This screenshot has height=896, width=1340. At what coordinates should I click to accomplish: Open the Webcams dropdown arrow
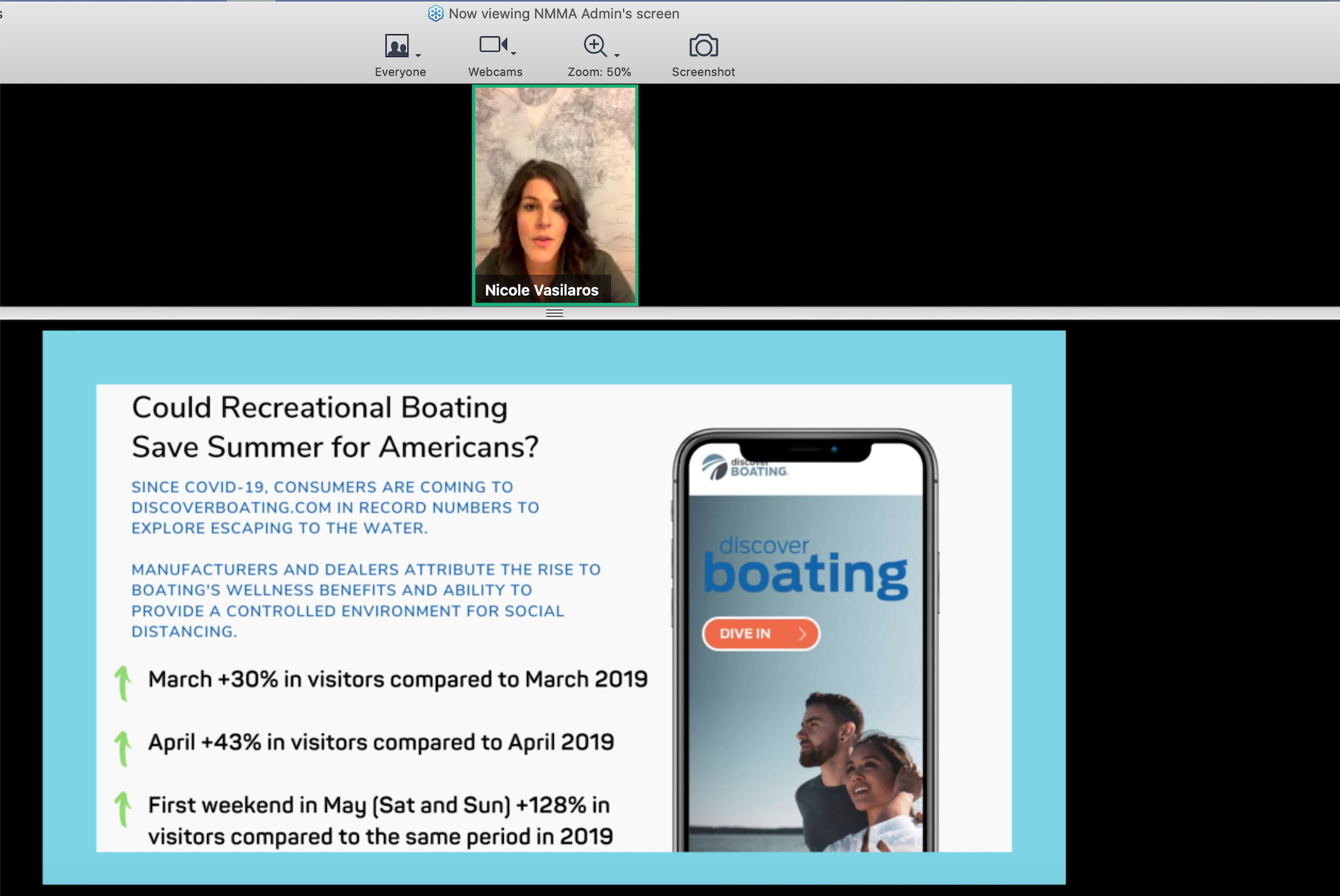tap(514, 54)
